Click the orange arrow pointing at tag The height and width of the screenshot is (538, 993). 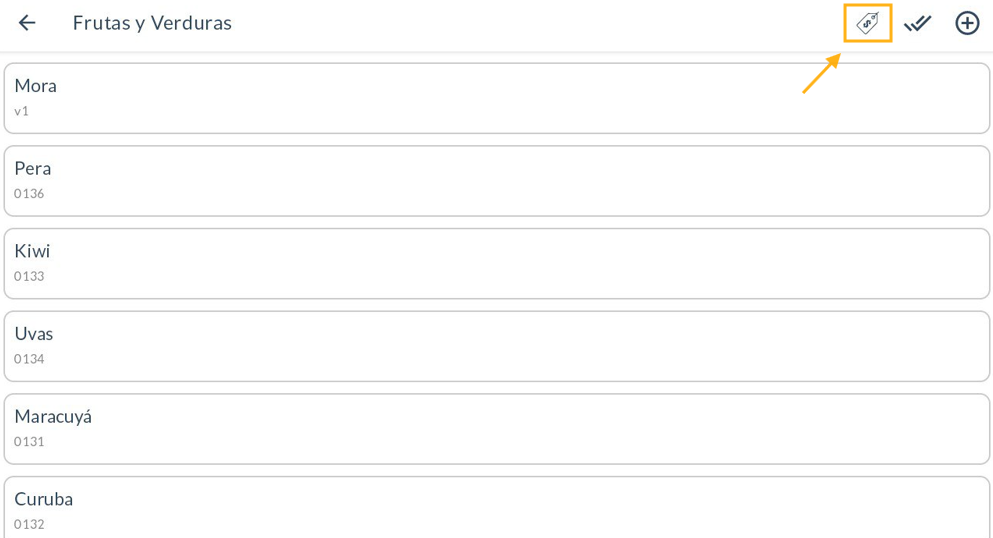point(821,73)
